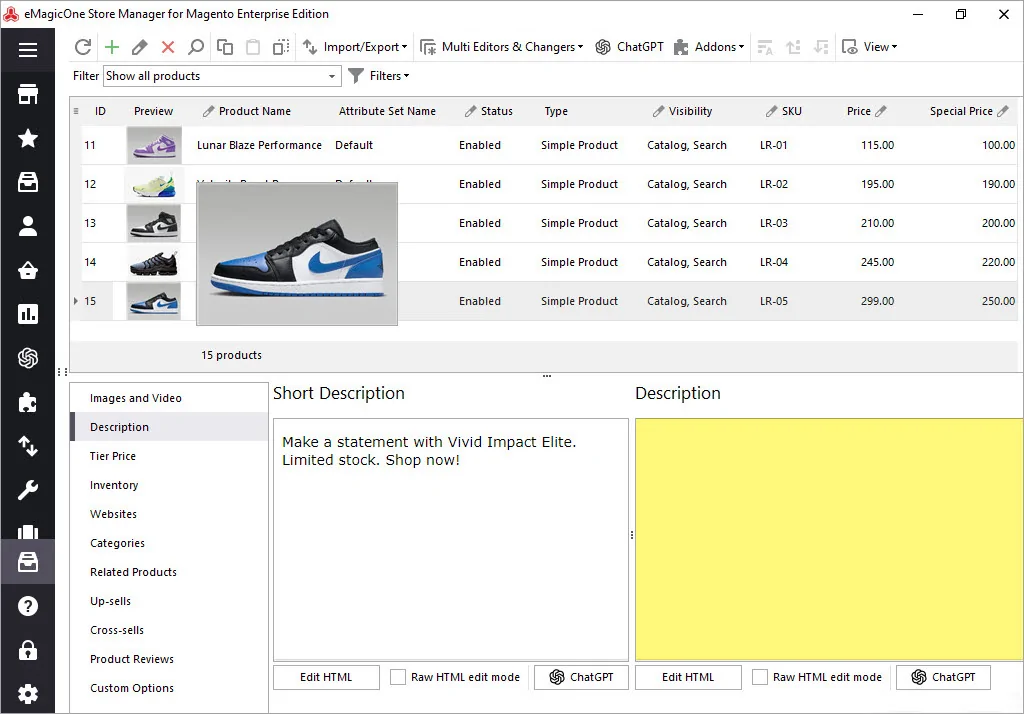Open the addons puzzle icon in the sidebar

tap(27, 402)
